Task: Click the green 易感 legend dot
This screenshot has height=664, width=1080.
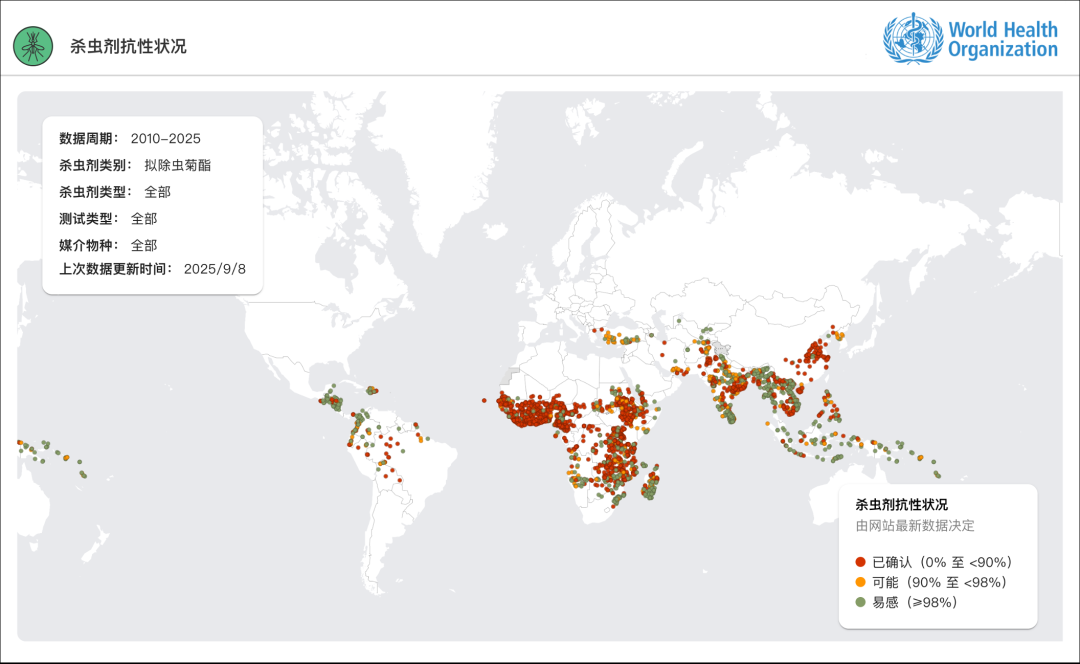Action: tap(860, 602)
